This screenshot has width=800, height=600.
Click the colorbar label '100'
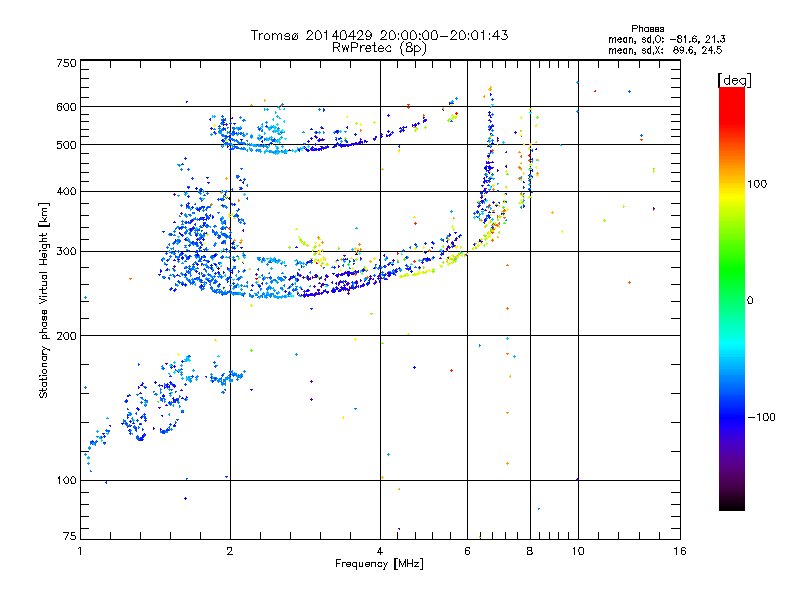[757, 184]
